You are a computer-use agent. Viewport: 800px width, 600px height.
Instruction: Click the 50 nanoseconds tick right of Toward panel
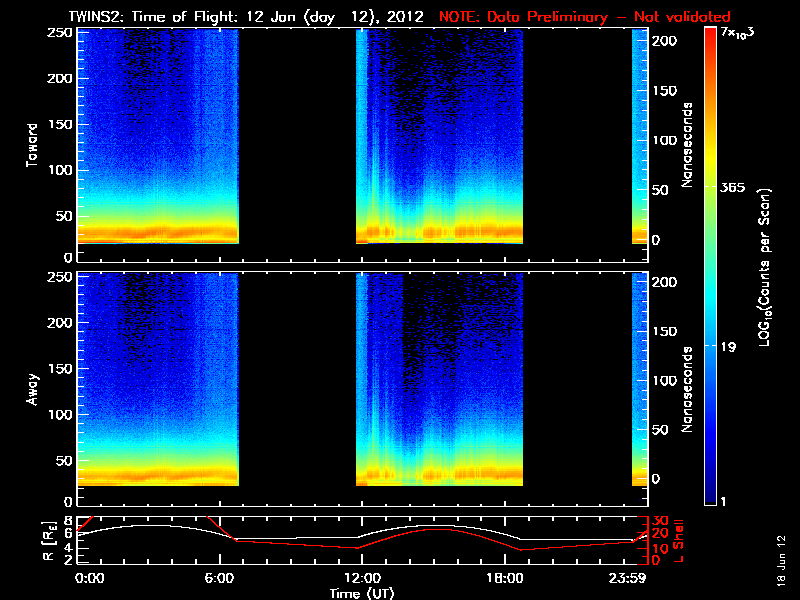click(660, 190)
